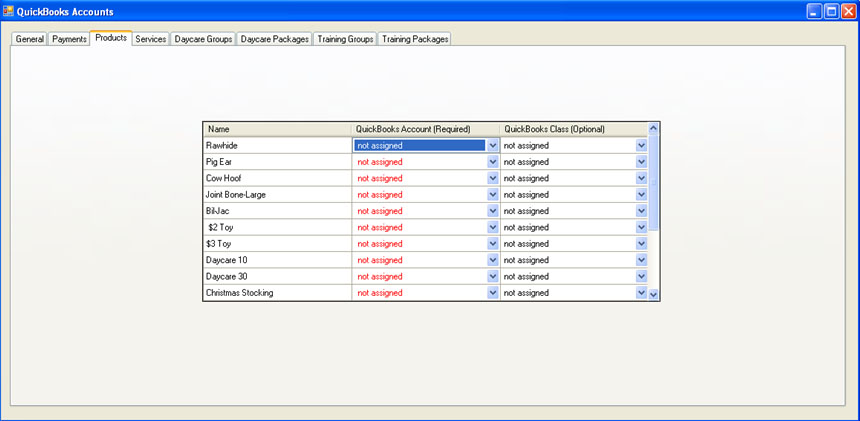
Task: Open the Payments tab
Action: [69, 39]
